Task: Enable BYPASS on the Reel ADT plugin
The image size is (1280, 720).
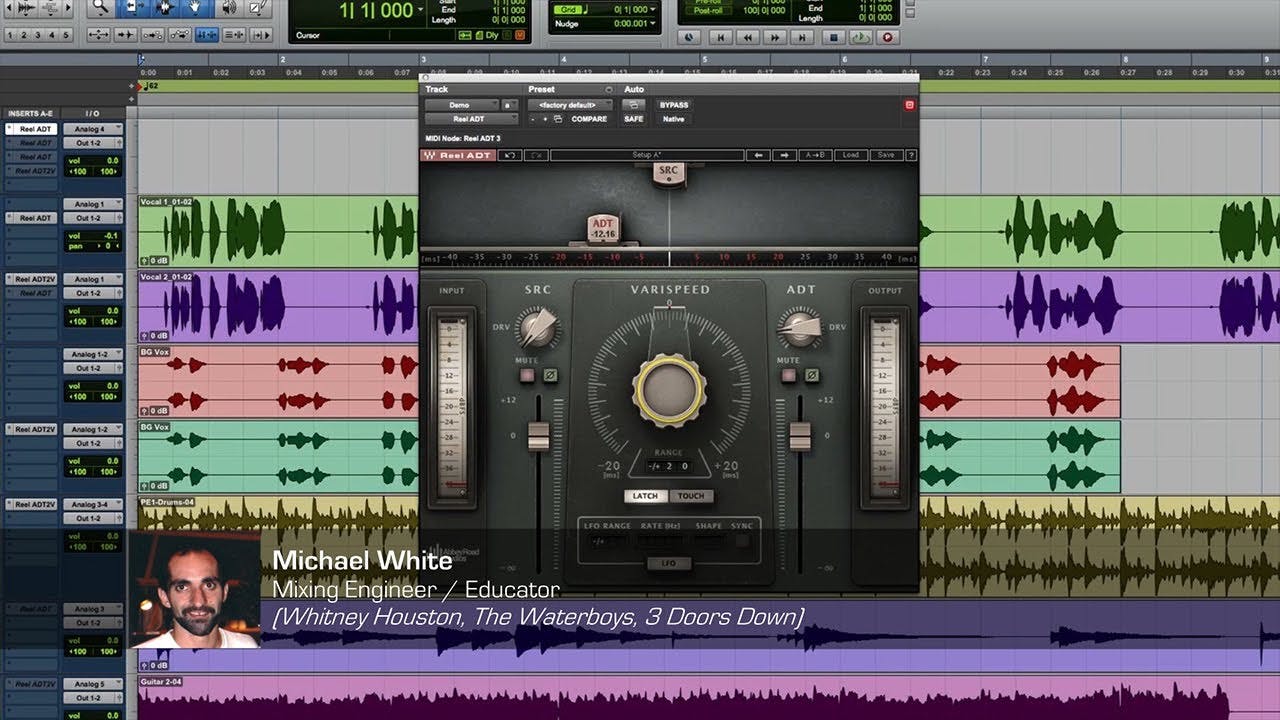Action: pos(674,104)
